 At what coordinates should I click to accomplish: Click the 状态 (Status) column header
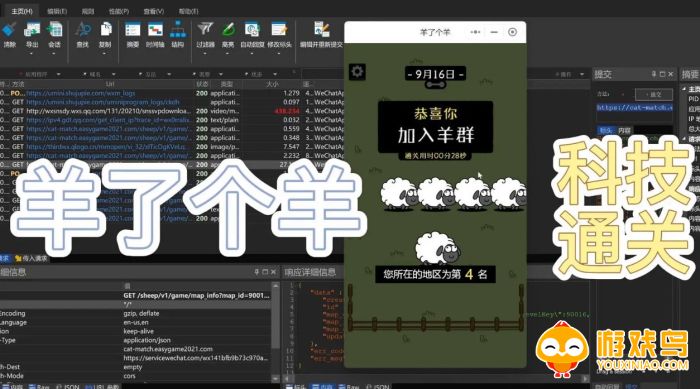(x=202, y=84)
